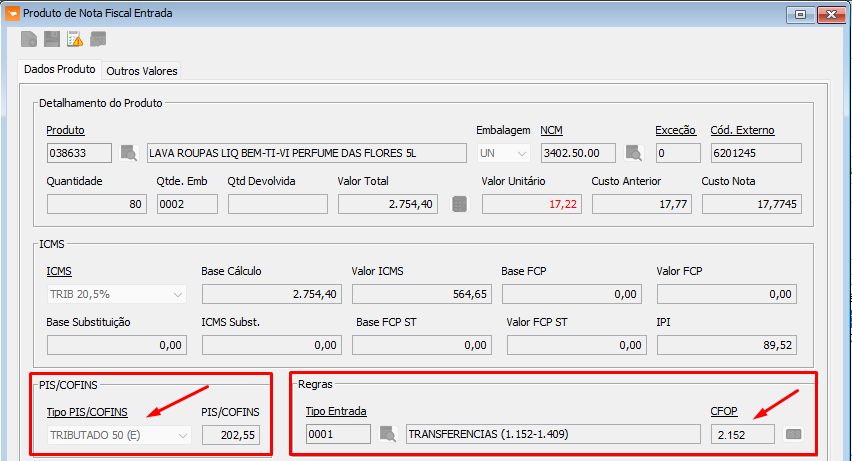Open Tipo Entrada search magnifier icon

(x=388, y=434)
